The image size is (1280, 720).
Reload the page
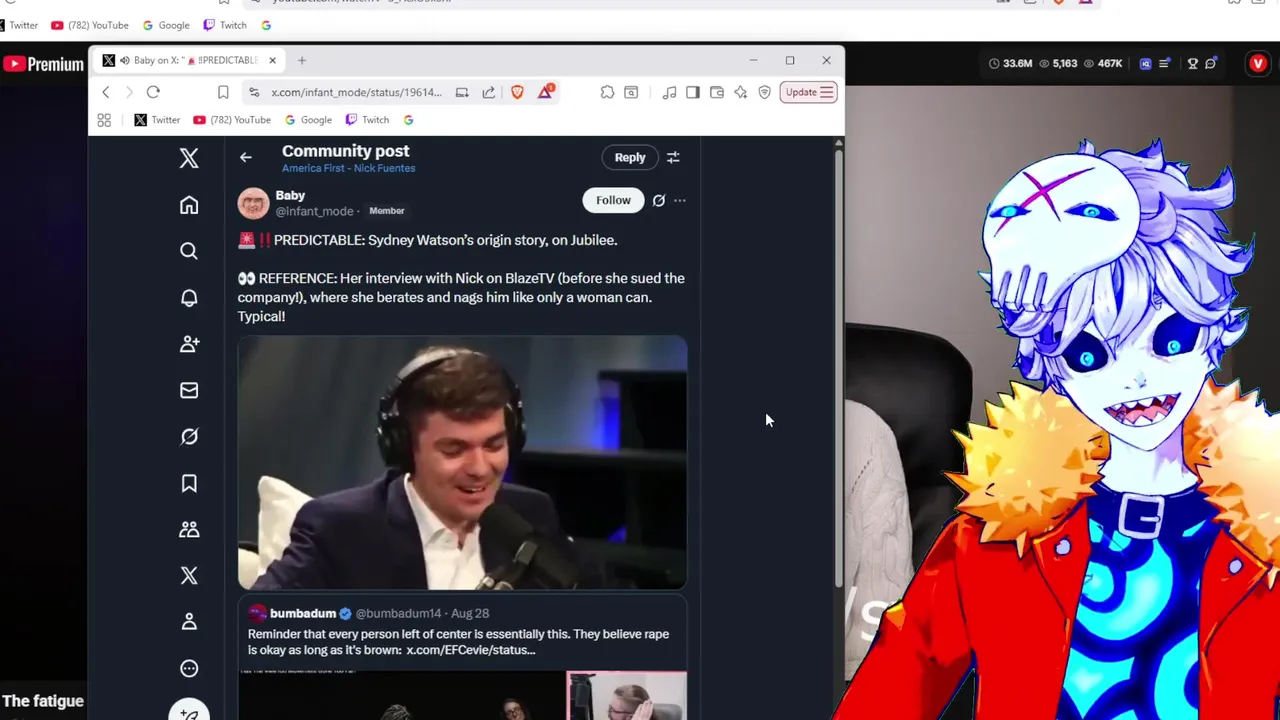click(153, 92)
